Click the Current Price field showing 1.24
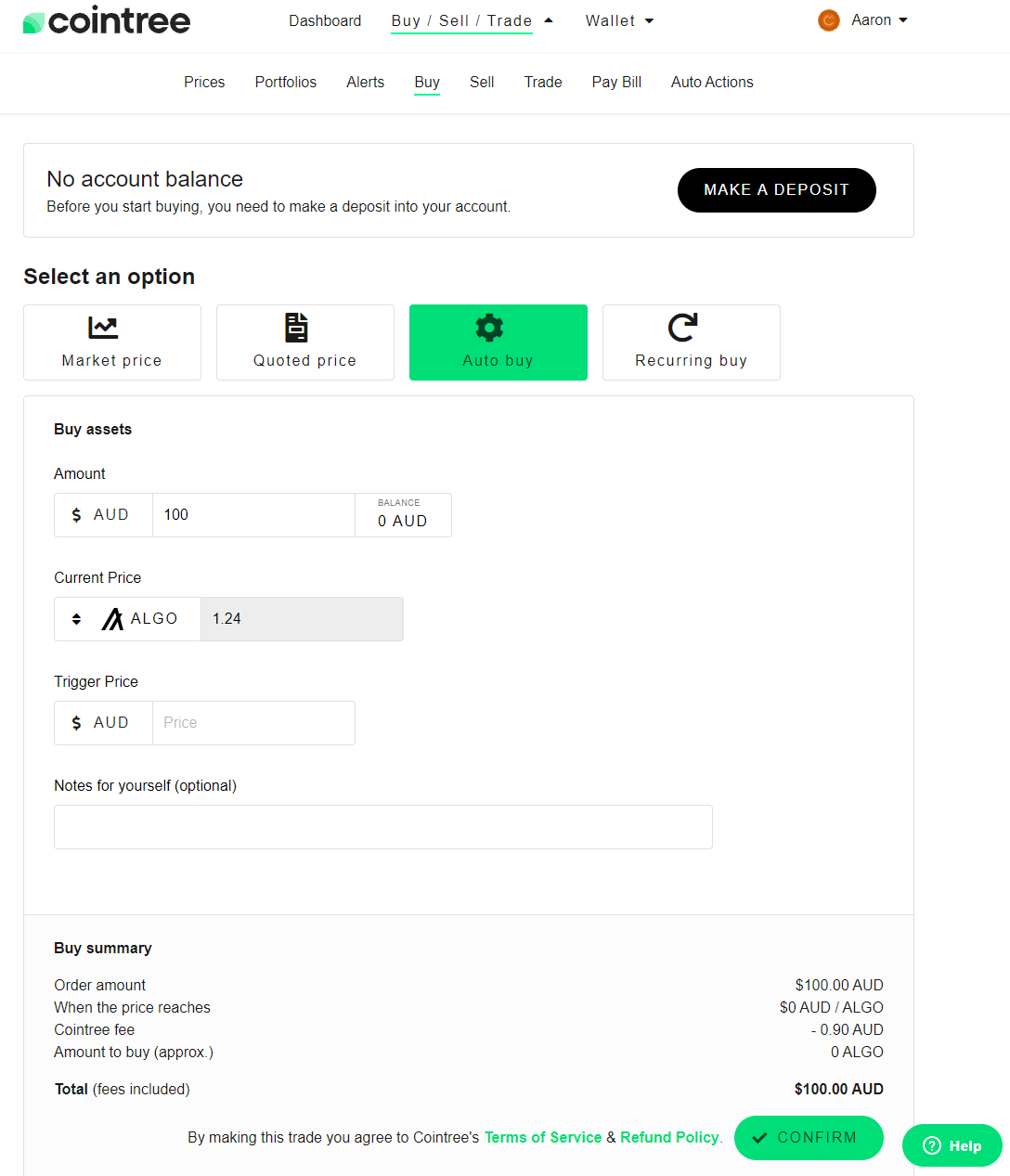The height and width of the screenshot is (1176, 1010). click(x=302, y=619)
